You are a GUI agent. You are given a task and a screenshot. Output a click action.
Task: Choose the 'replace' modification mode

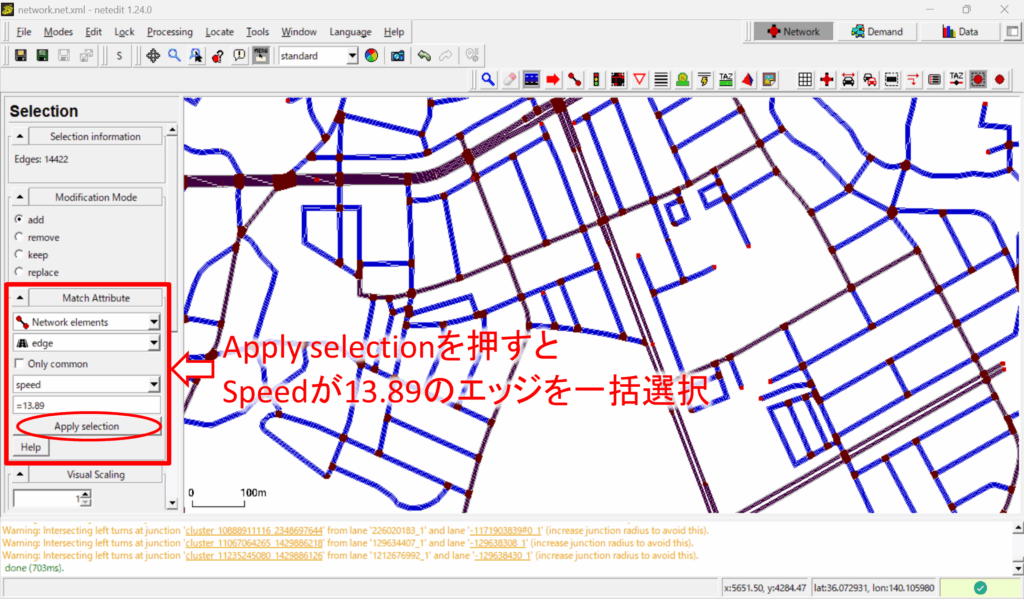click(x=19, y=272)
